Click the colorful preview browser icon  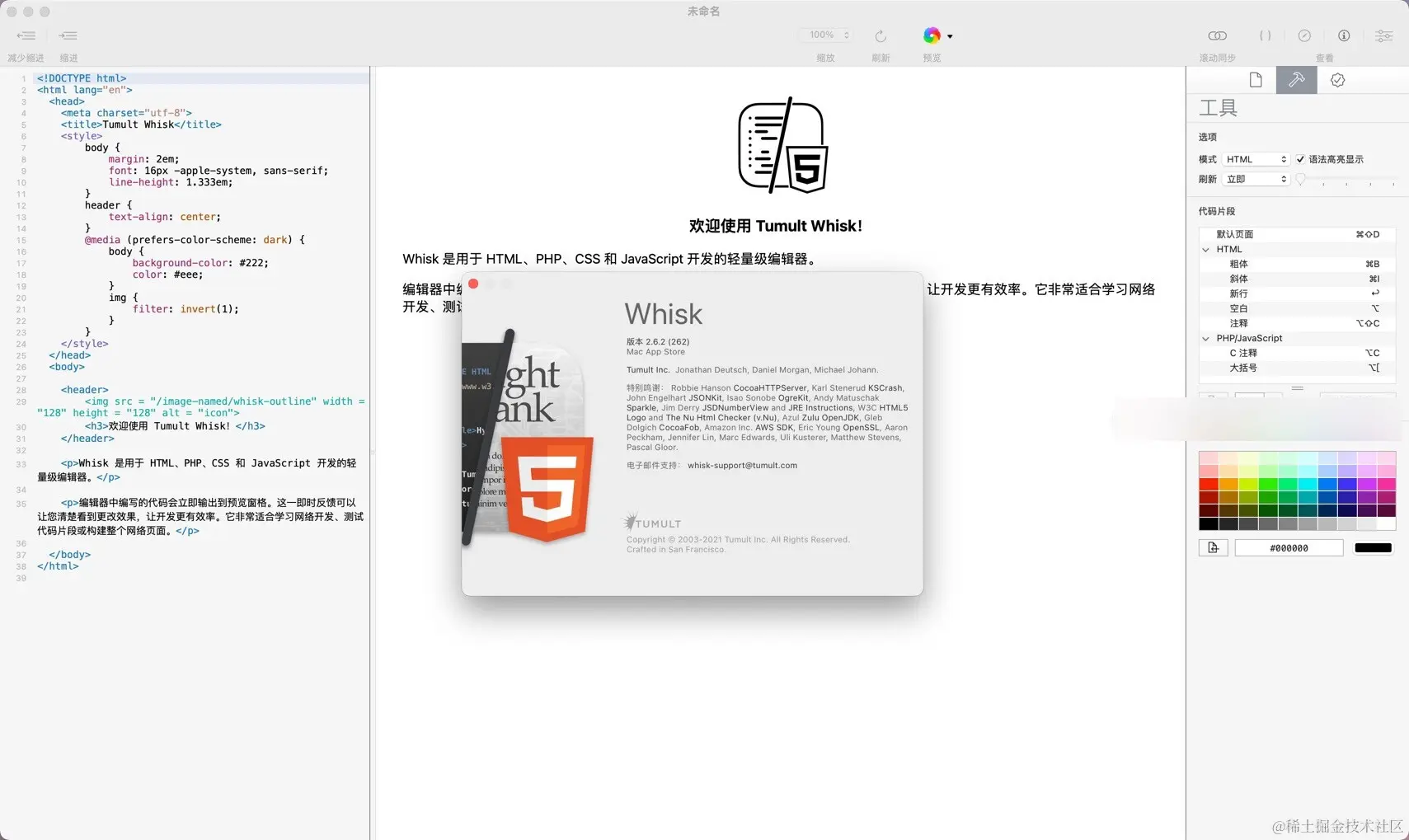click(932, 35)
